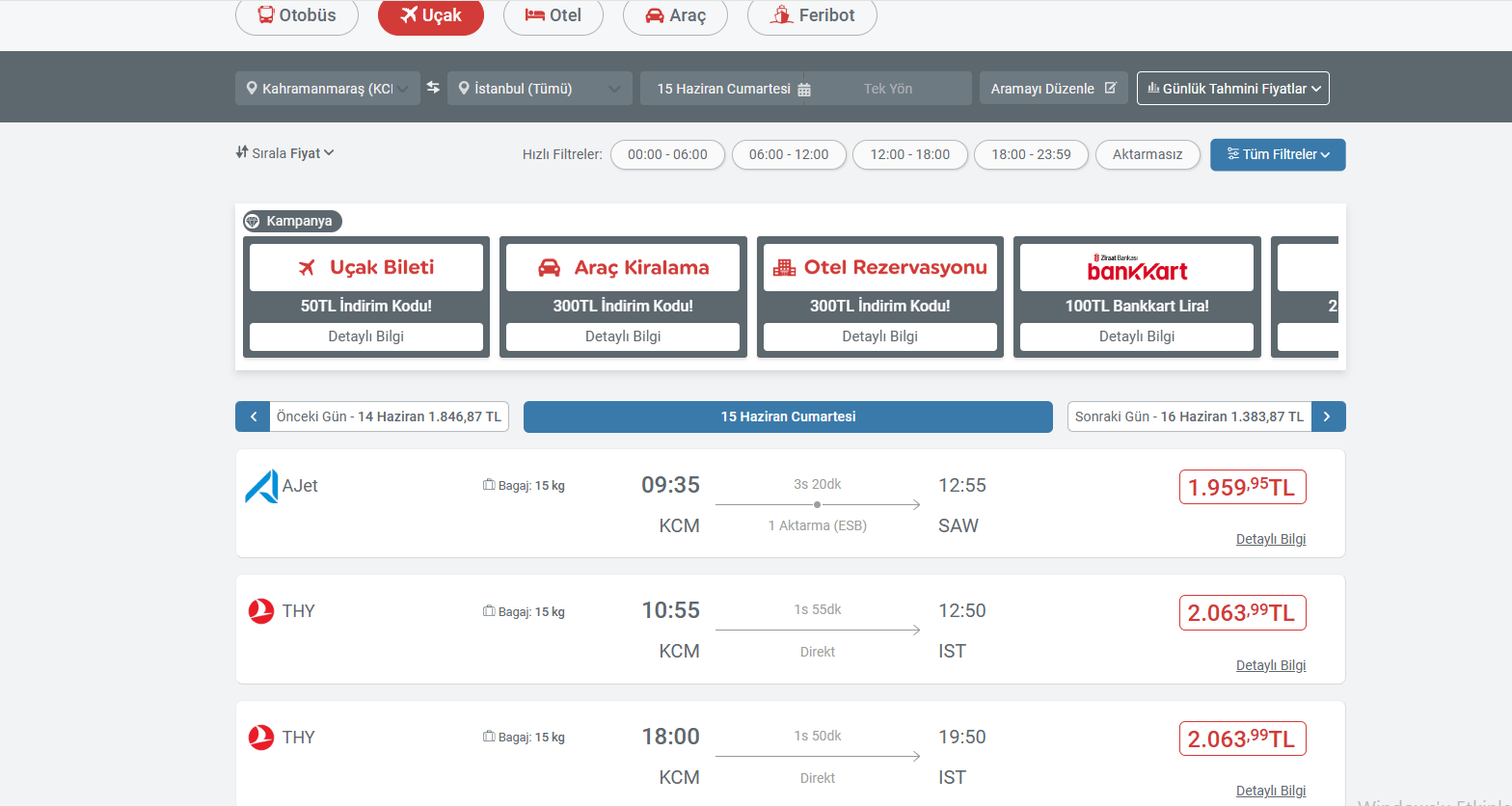Toggle the 12:00 - 18:00 quick filter
Screen dimensions: 1512x806
pyautogui.click(x=910, y=154)
